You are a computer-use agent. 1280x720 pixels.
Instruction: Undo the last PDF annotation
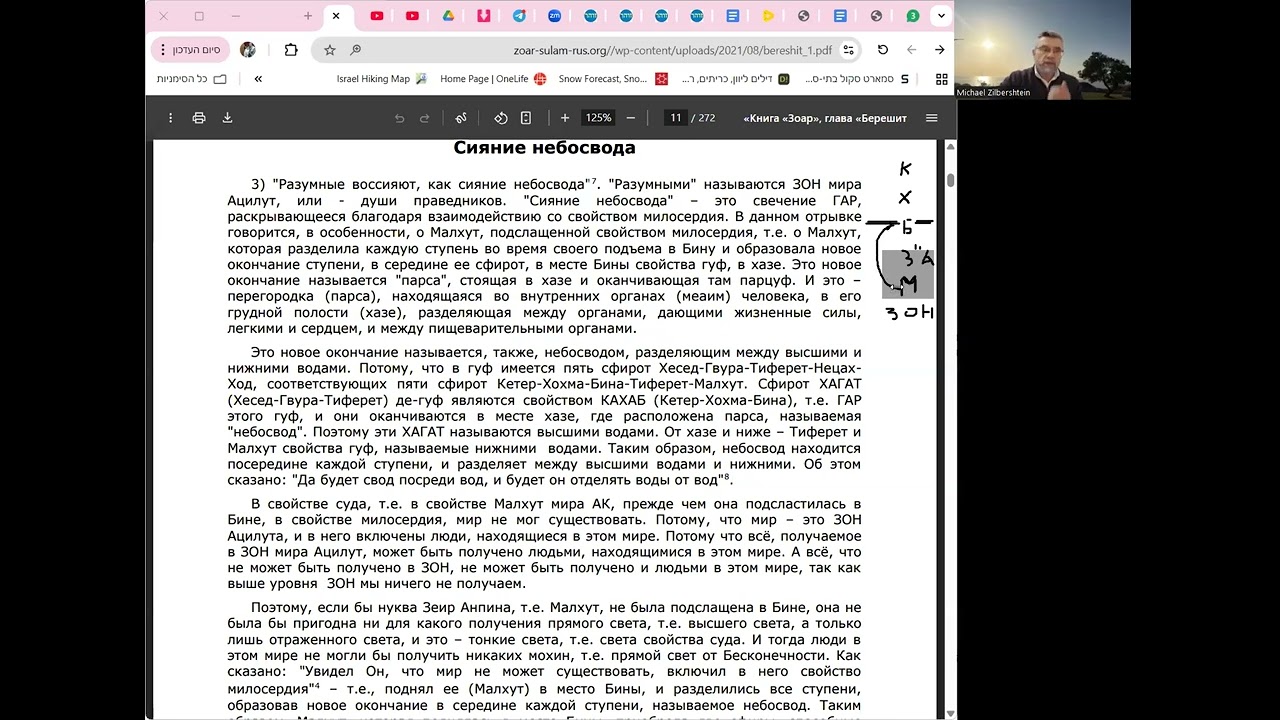click(x=399, y=118)
